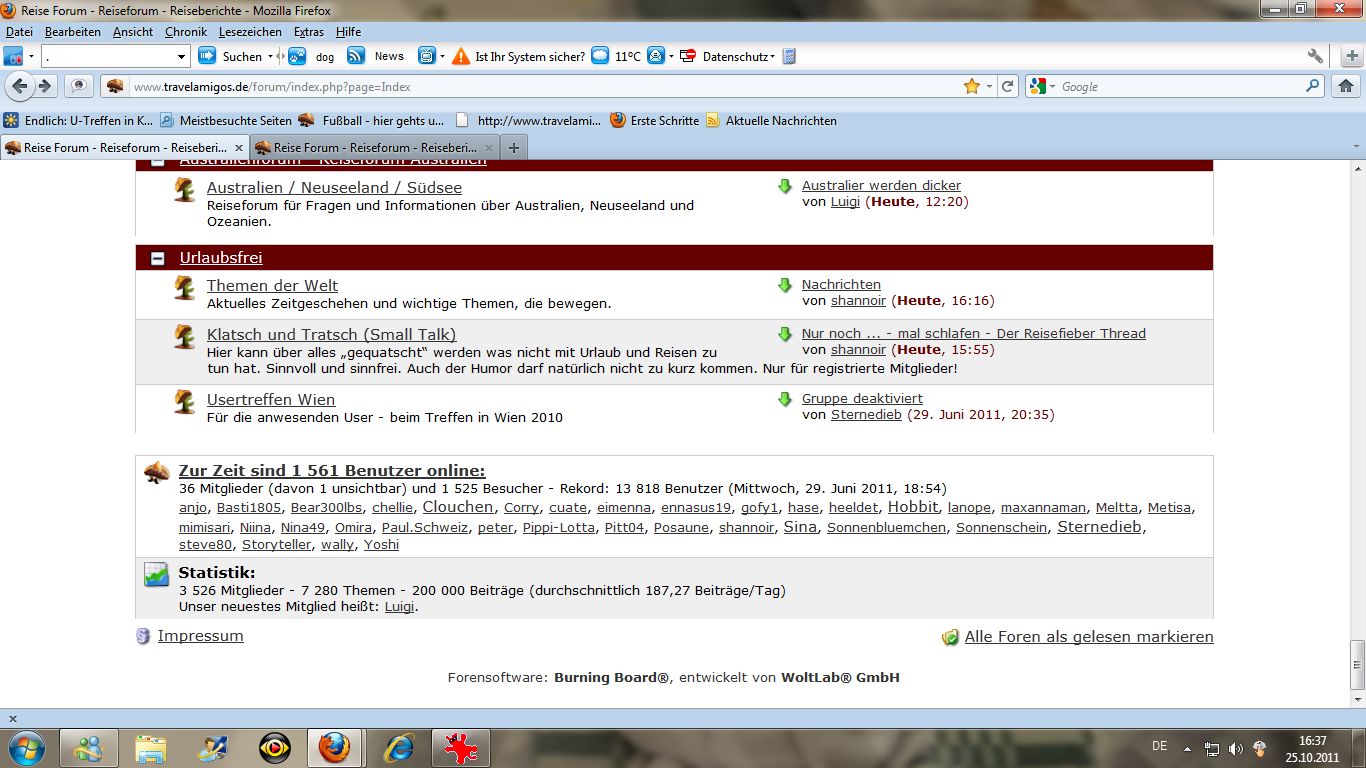Click the News RSS feed icon

pyautogui.click(x=355, y=56)
